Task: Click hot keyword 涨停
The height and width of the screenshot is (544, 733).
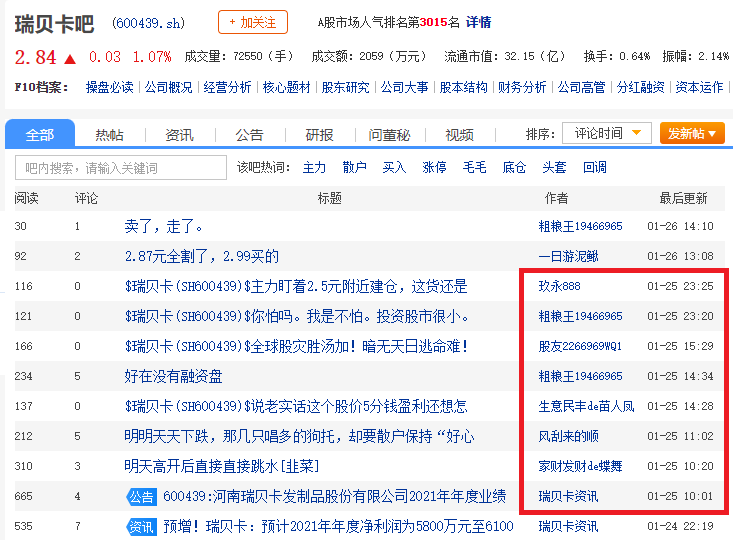Action: (x=434, y=167)
